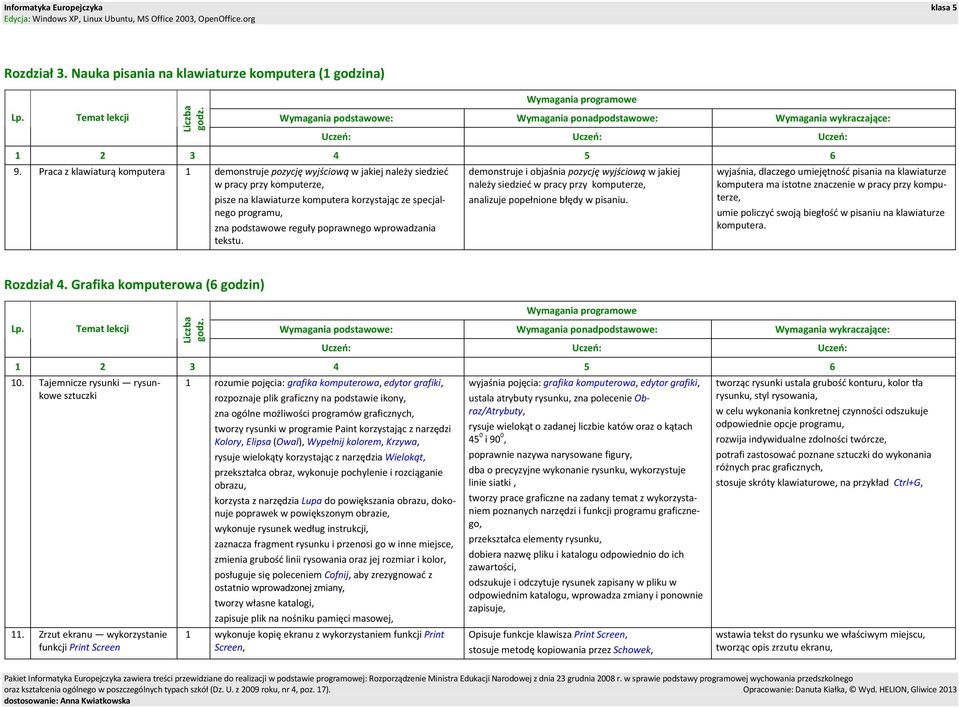This screenshot has width=959, height=708.
Task: Click "Wymagania wykraczające:" header in Rozdział 4 table
Action: tap(832, 330)
